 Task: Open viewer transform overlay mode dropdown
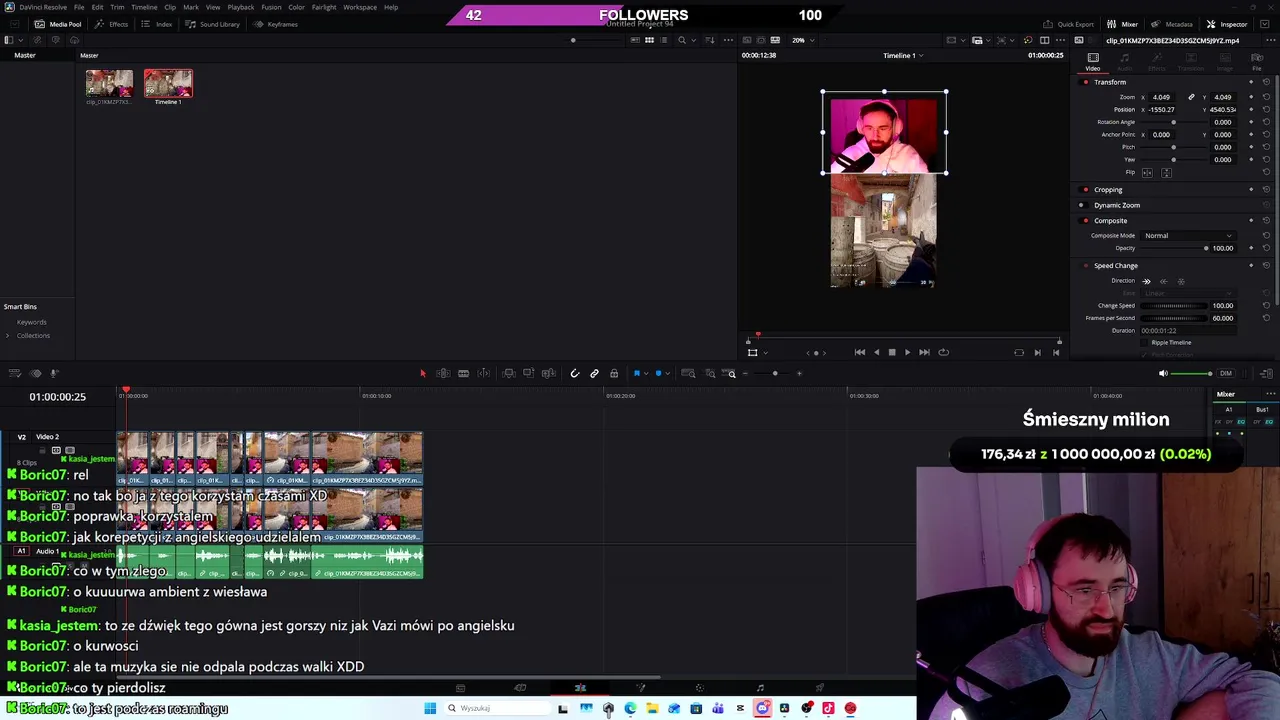click(x=765, y=352)
